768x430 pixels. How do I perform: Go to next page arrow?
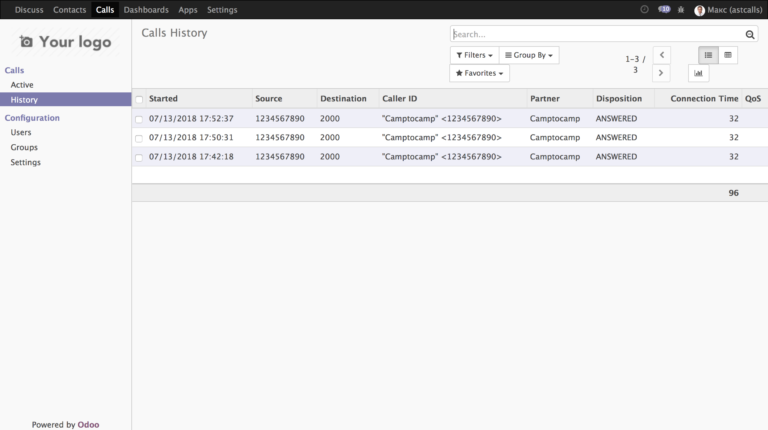point(661,73)
